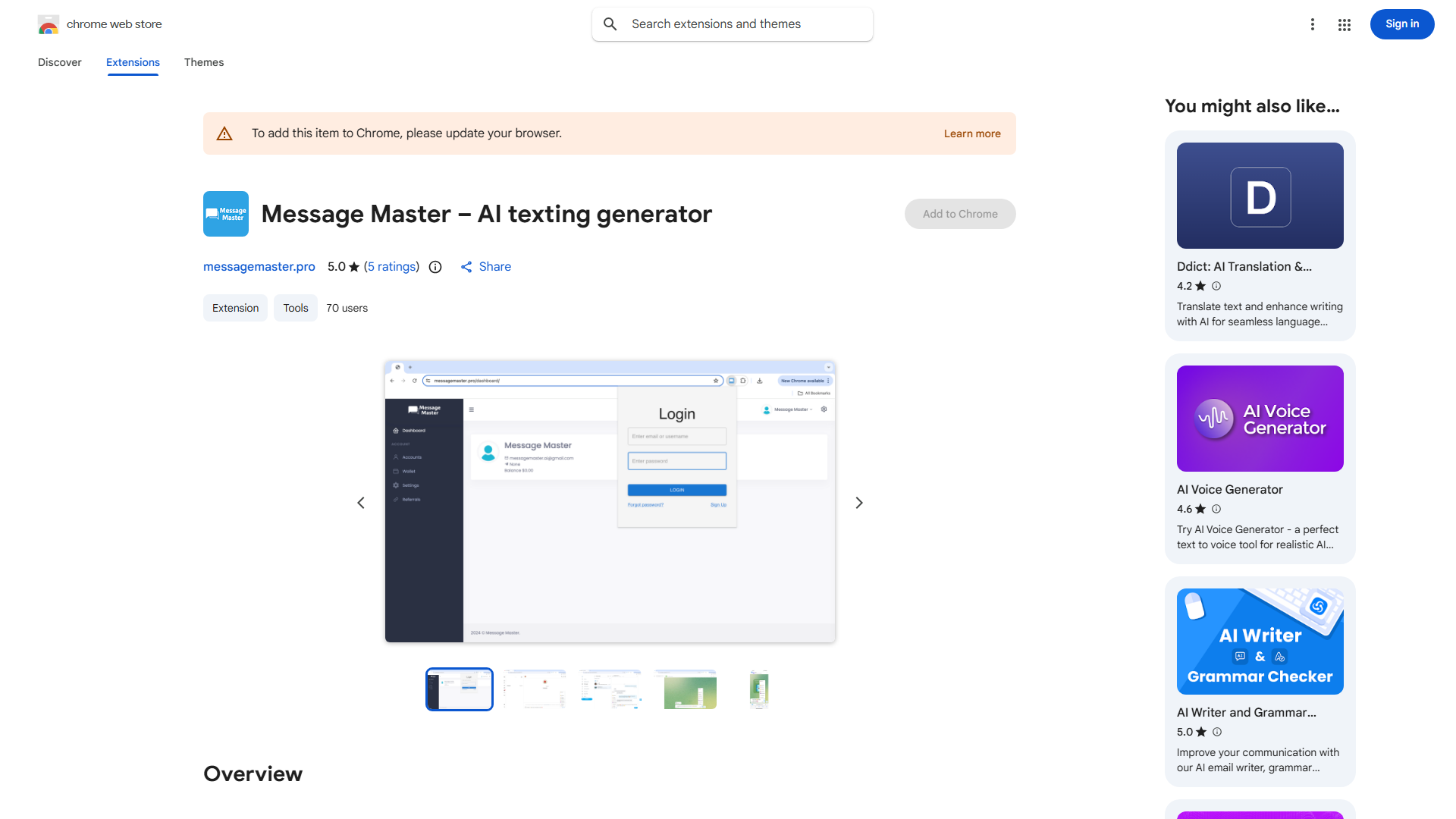Click the info icon on Ddict rating
This screenshot has height=819, width=1456.
[x=1216, y=286]
